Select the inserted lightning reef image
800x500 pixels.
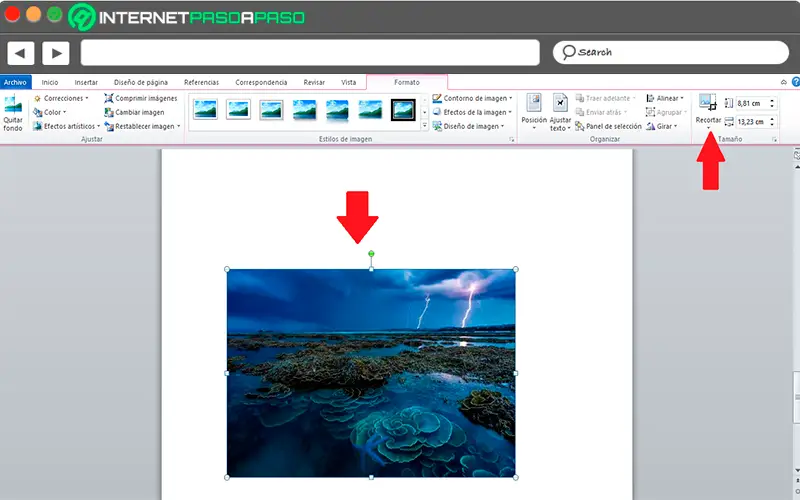pyautogui.click(x=371, y=373)
